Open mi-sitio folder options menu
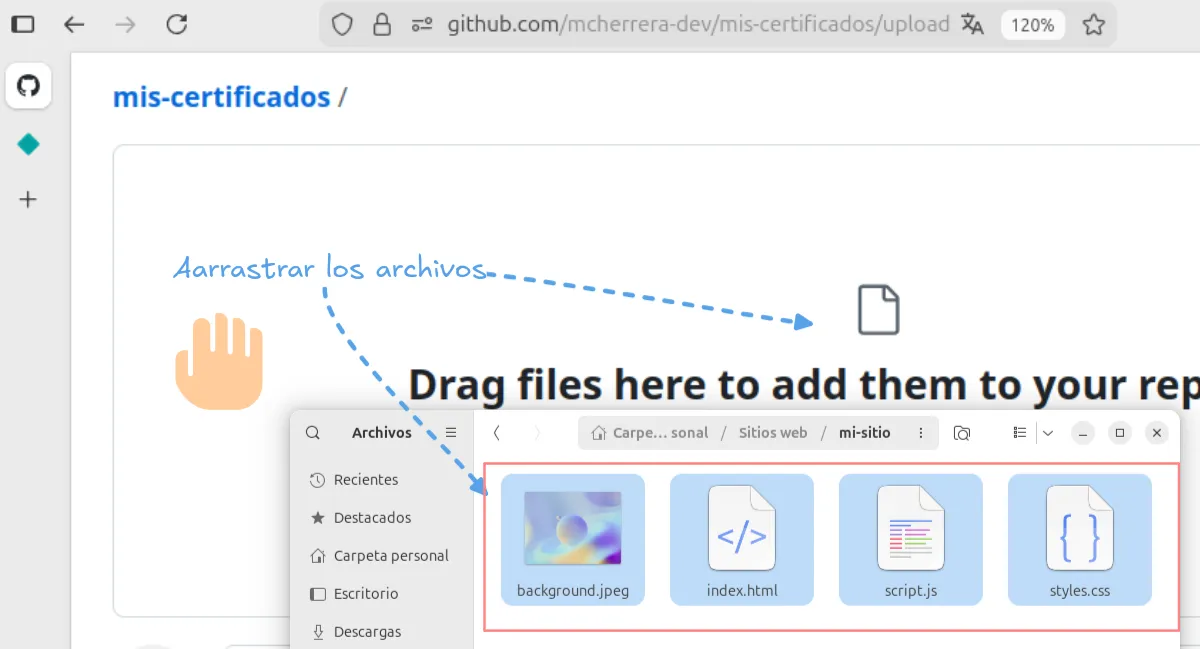Image resolution: width=1200 pixels, height=649 pixels. [x=918, y=433]
